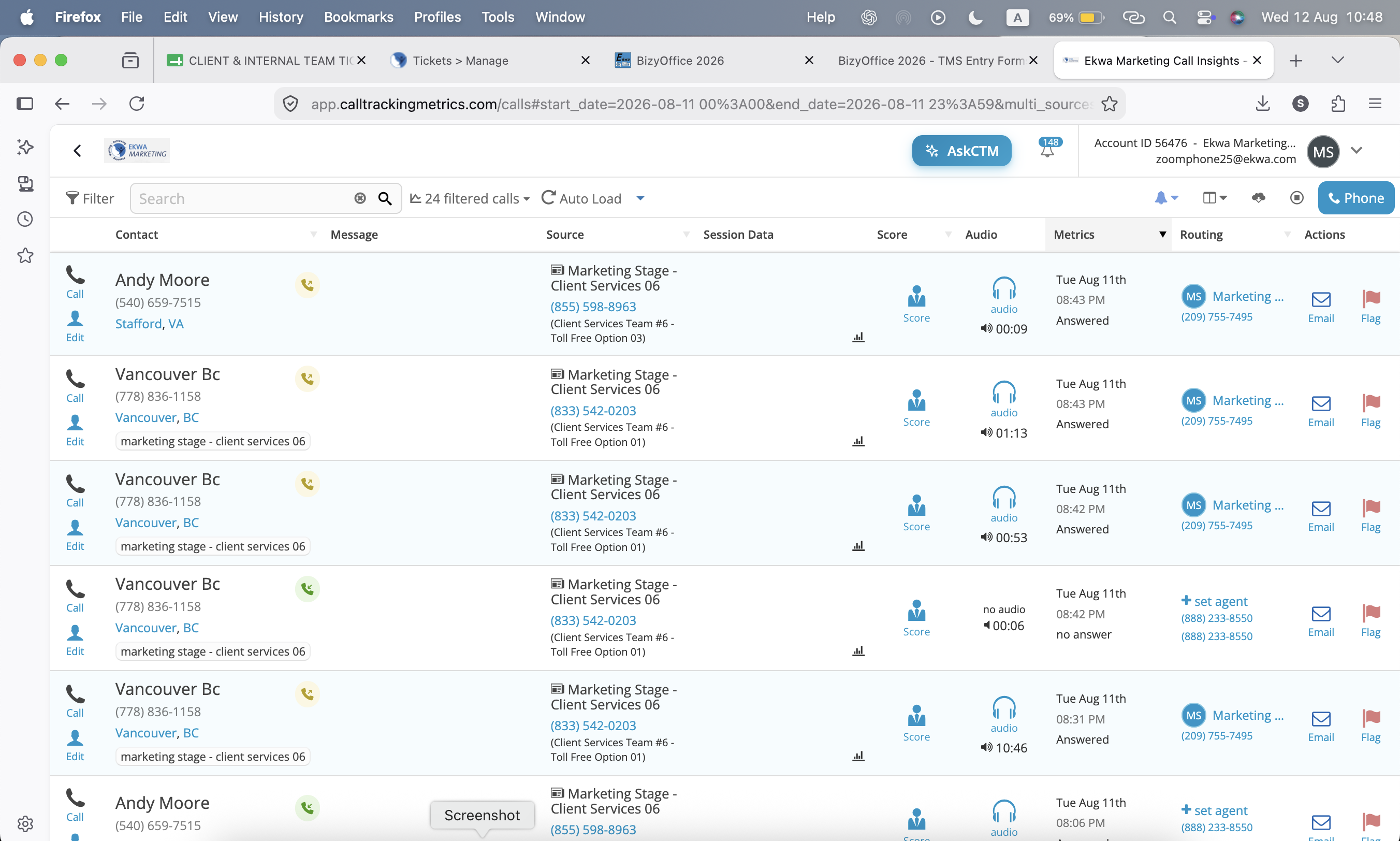The height and width of the screenshot is (841, 1400).
Task: Score the Andy Moore 08:43 PM call
Action: 916,304
